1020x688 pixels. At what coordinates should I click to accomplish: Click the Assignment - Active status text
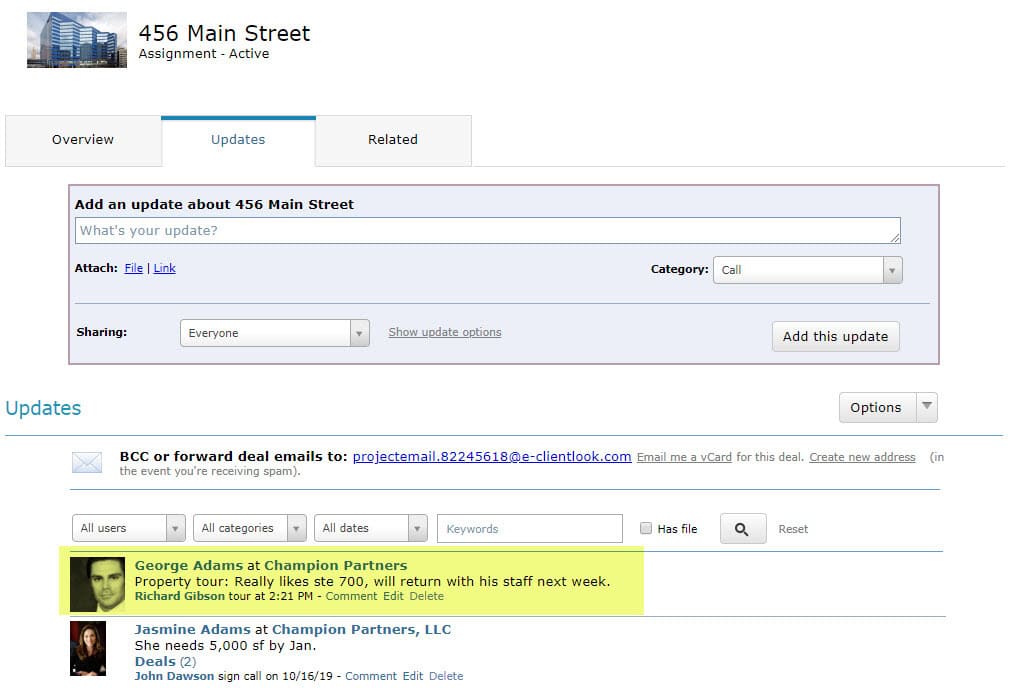pyautogui.click(x=204, y=54)
